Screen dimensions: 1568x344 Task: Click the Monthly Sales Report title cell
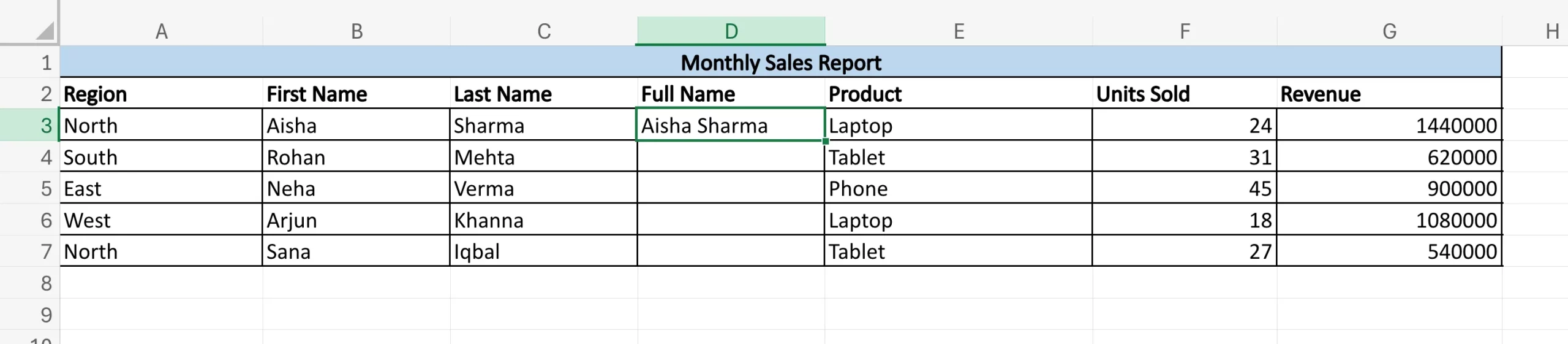click(x=780, y=63)
